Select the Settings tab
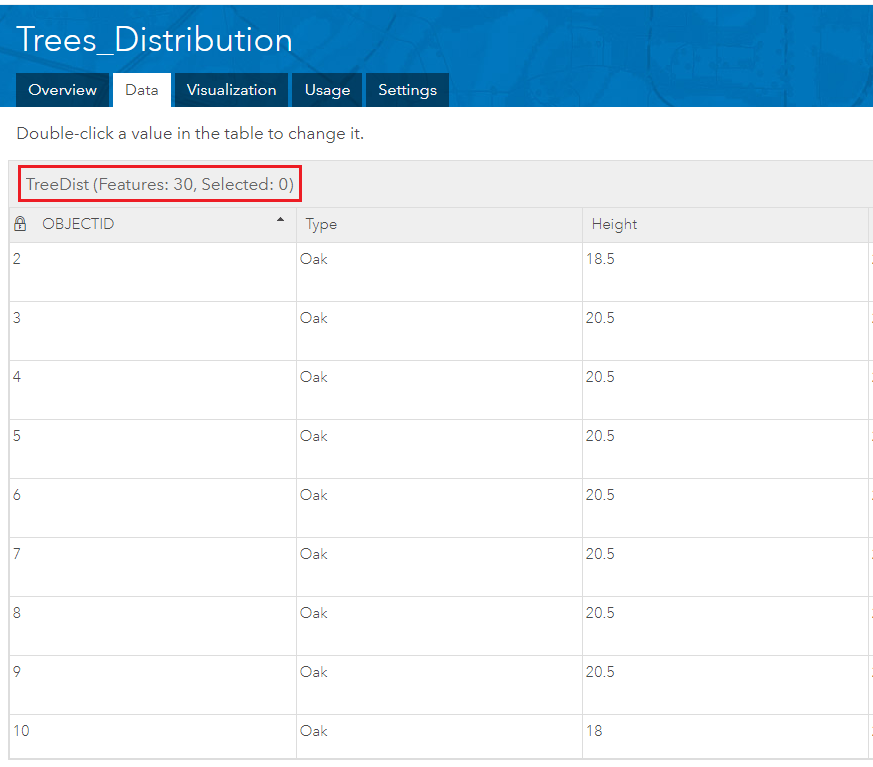Screen dimensions: 873x767 pos(407,90)
